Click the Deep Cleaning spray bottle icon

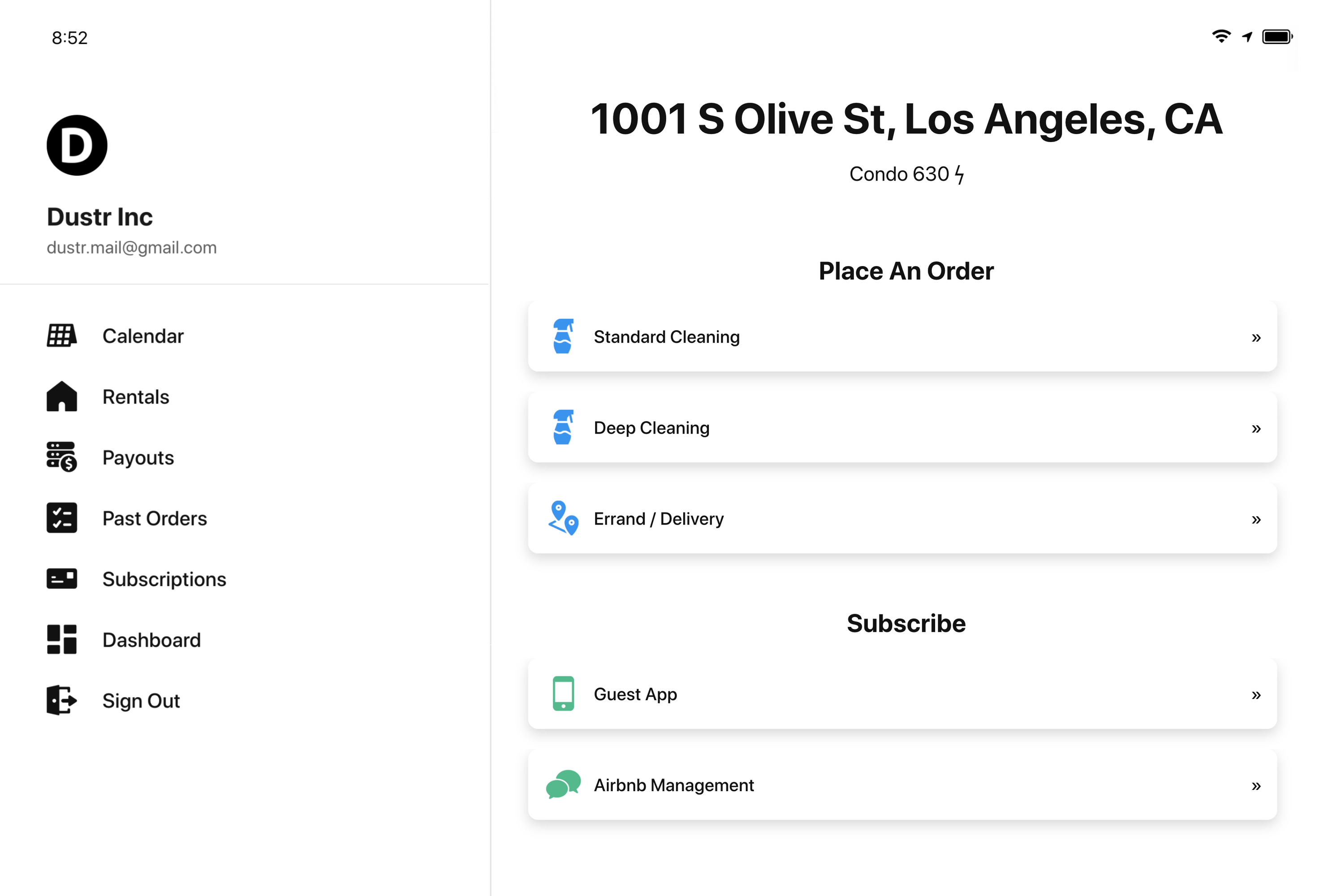[564, 427]
